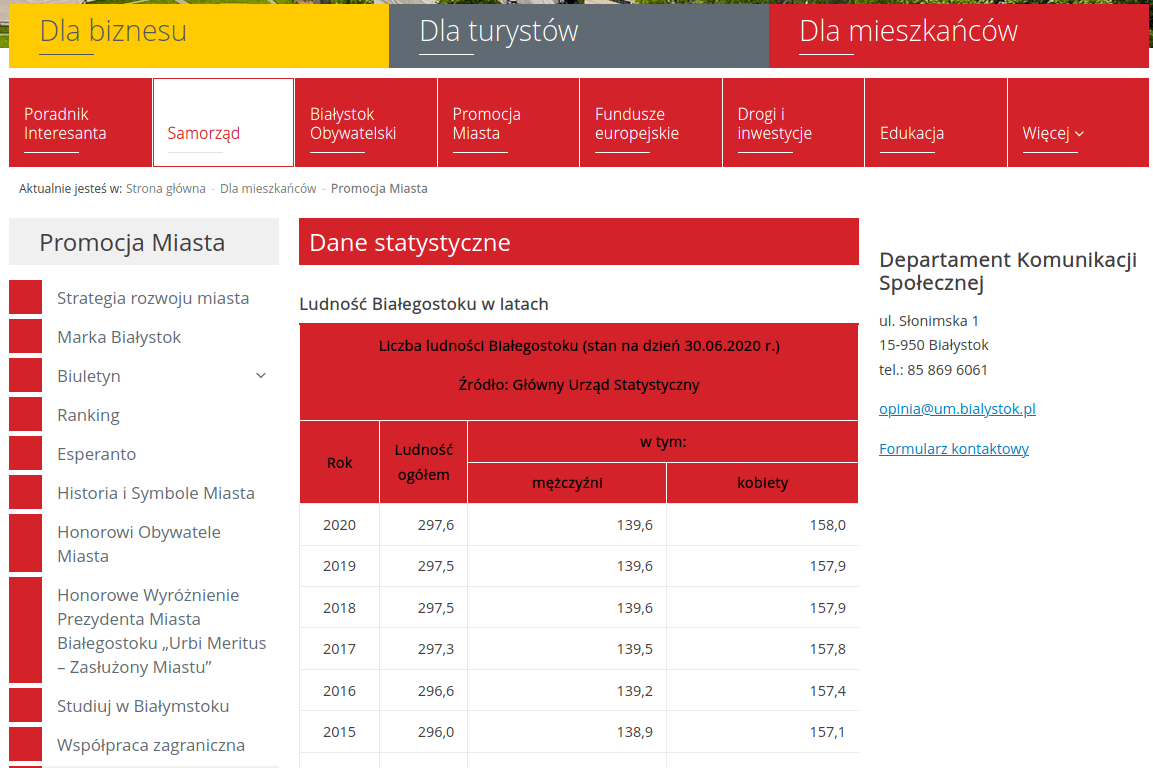Click the 139,5 mężczyźni value
This screenshot has width=1153, height=768.
pos(635,649)
